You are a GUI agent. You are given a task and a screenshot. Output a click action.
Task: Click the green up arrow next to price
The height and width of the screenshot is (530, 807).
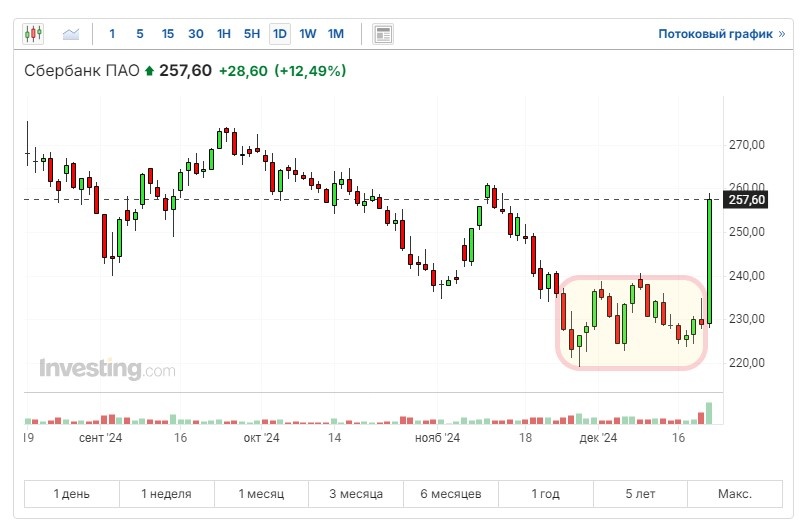tap(149, 70)
